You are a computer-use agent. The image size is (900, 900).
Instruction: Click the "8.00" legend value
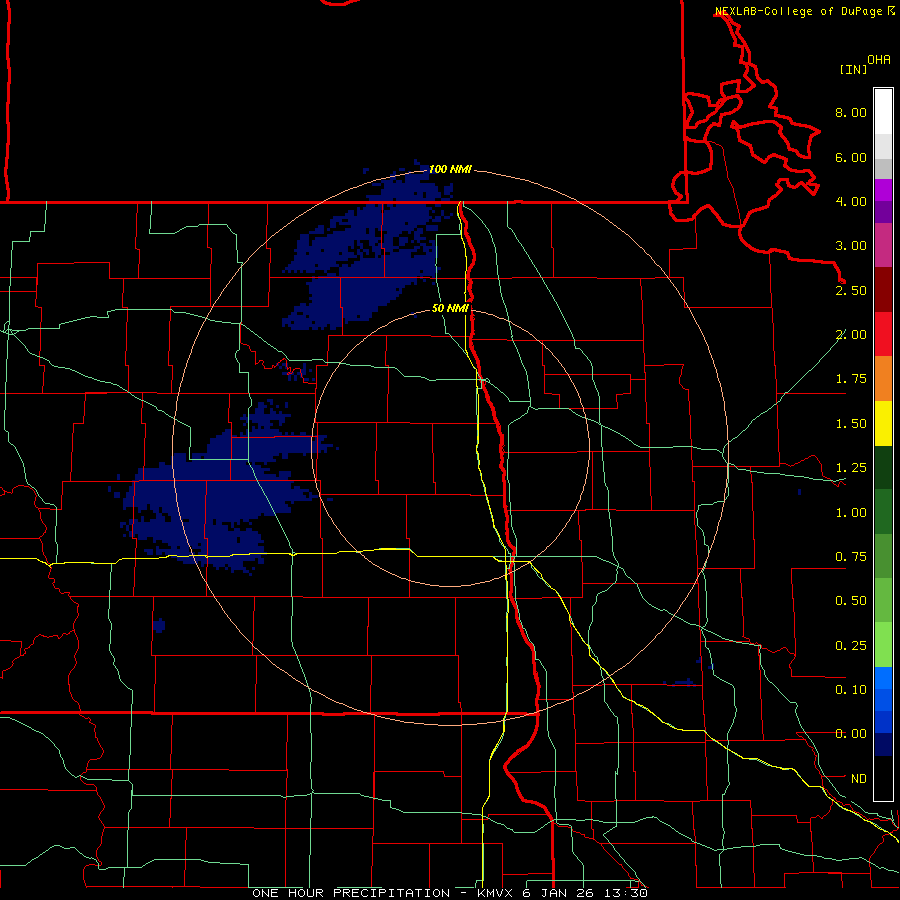coord(851,112)
